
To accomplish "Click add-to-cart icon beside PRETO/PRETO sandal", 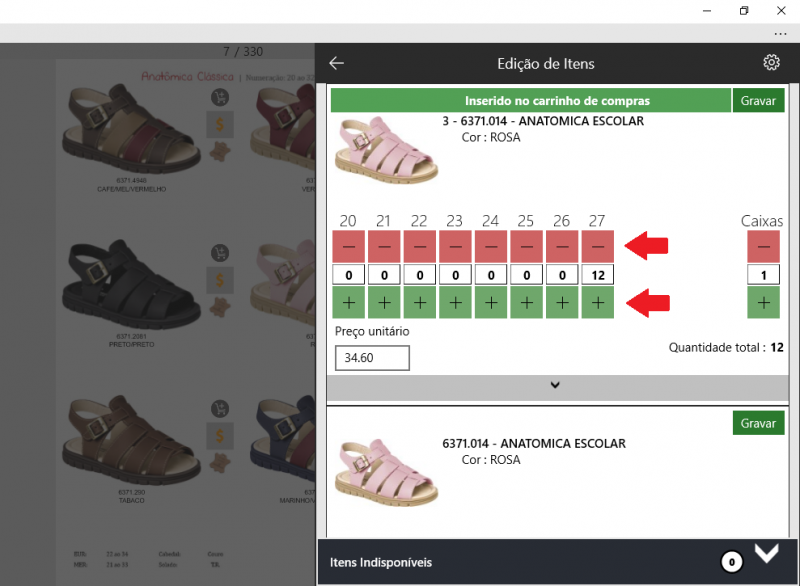I will tap(220, 252).
